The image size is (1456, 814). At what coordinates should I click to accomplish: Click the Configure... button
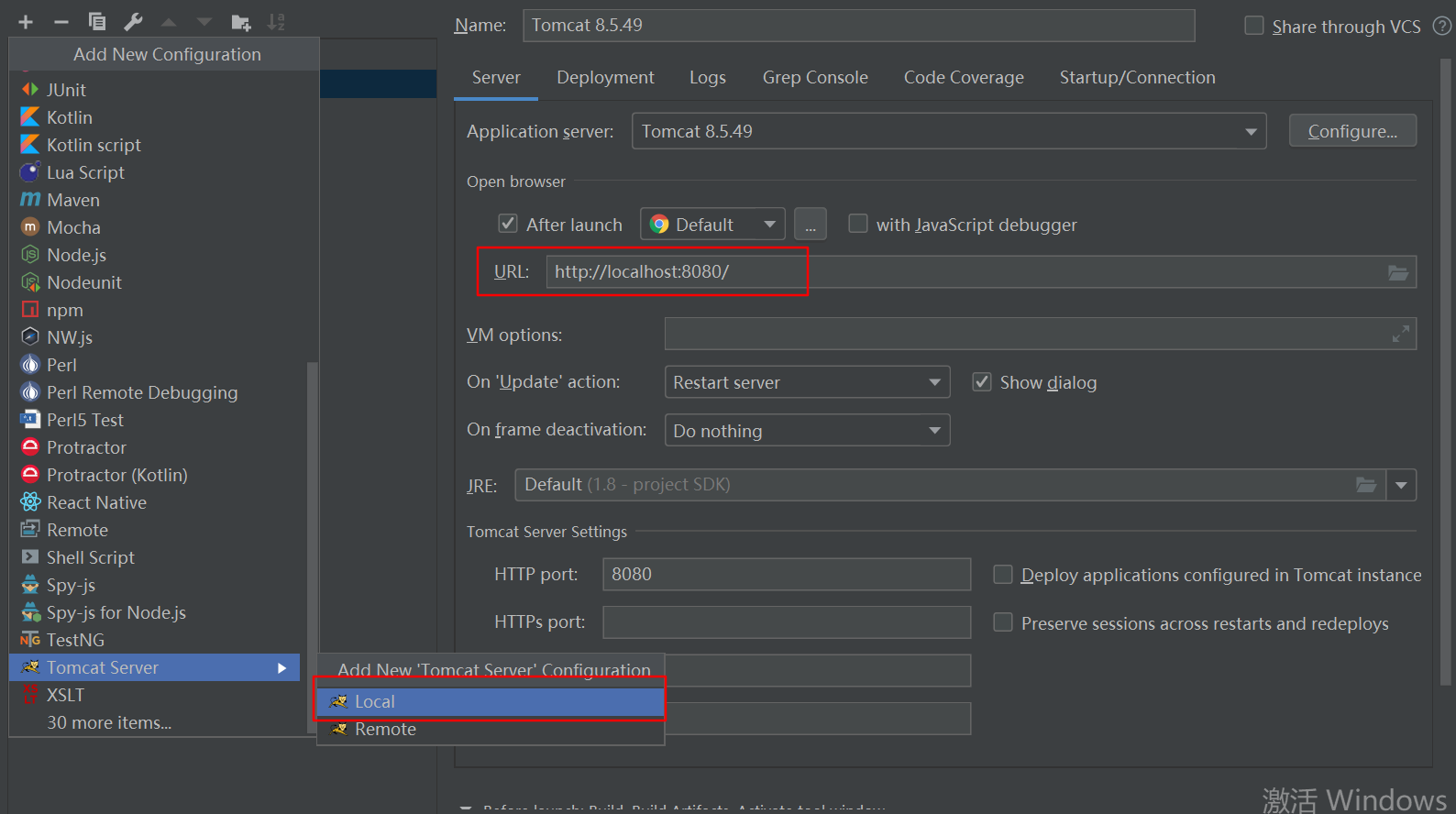click(1352, 131)
